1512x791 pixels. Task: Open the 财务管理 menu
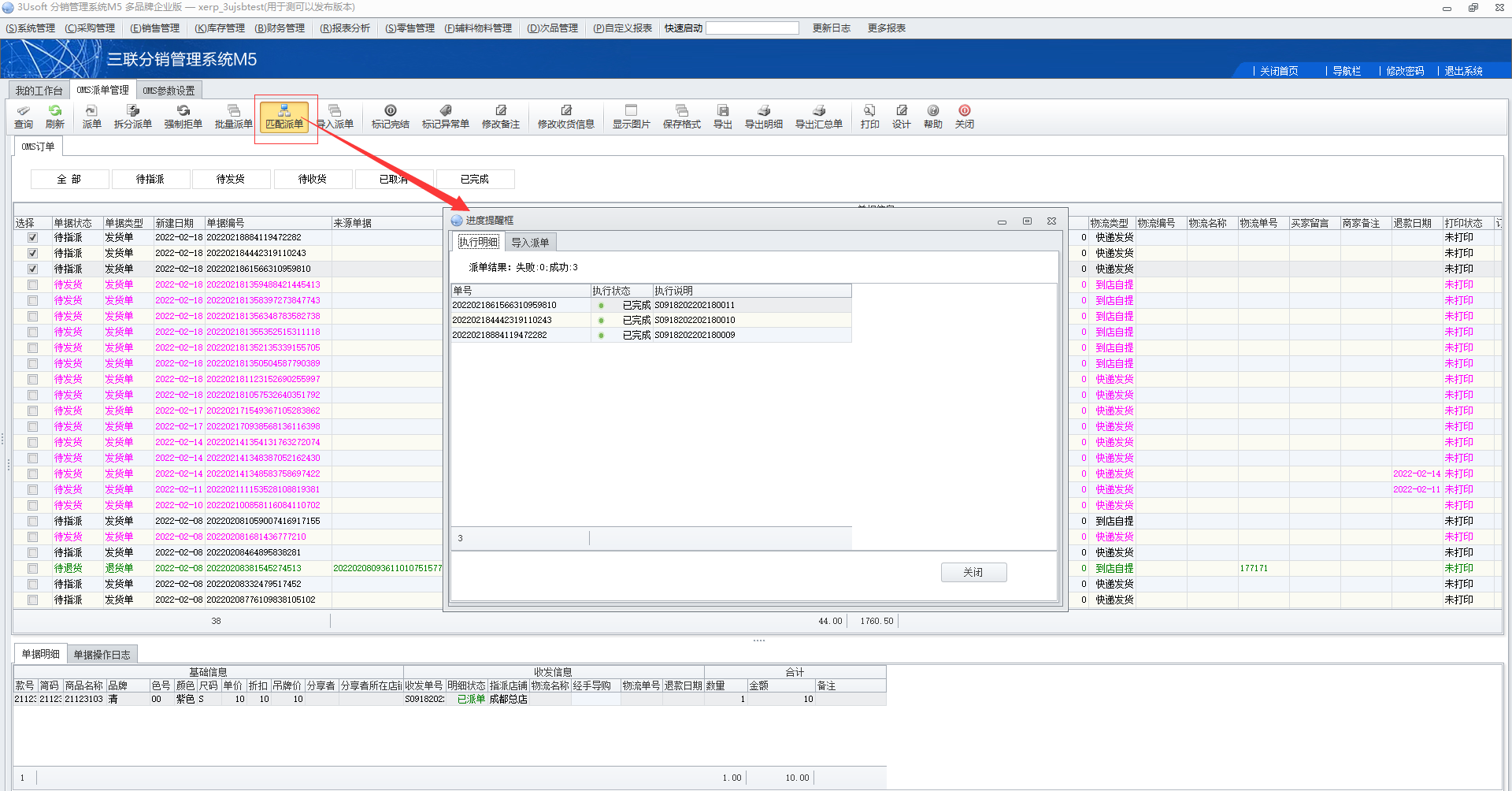(x=280, y=28)
